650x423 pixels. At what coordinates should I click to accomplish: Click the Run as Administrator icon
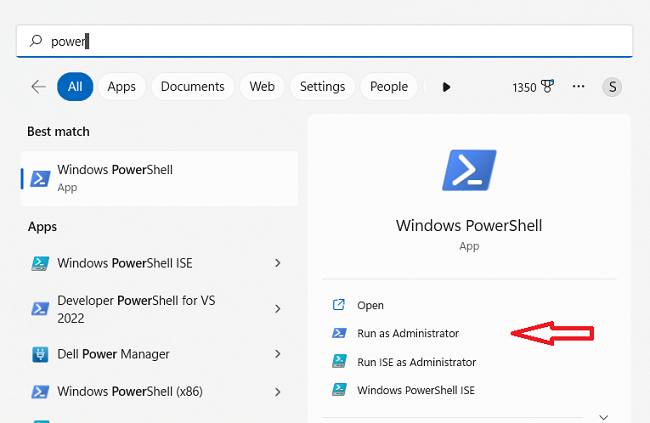339,333
